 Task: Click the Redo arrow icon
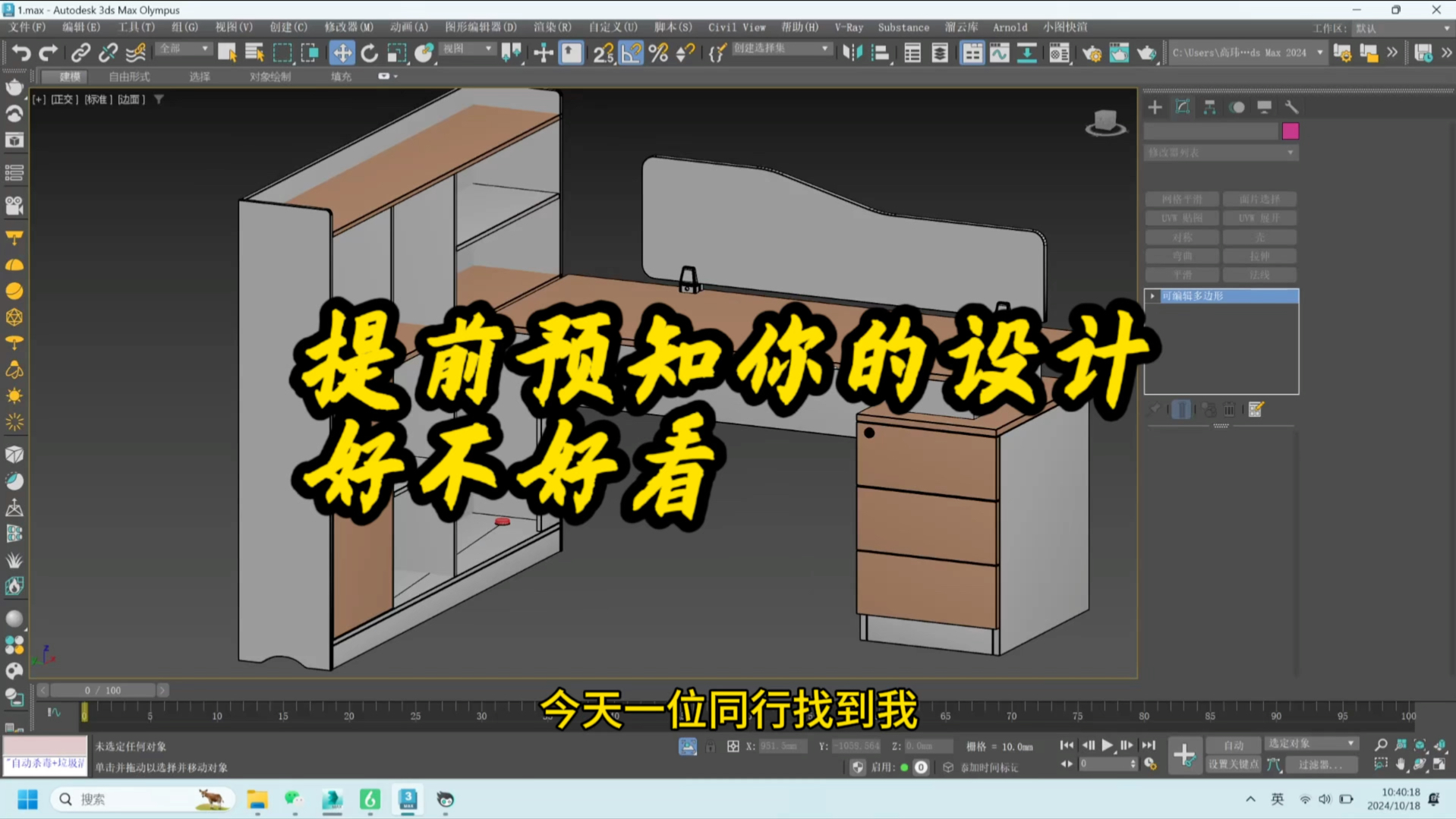tap(49, 53)
